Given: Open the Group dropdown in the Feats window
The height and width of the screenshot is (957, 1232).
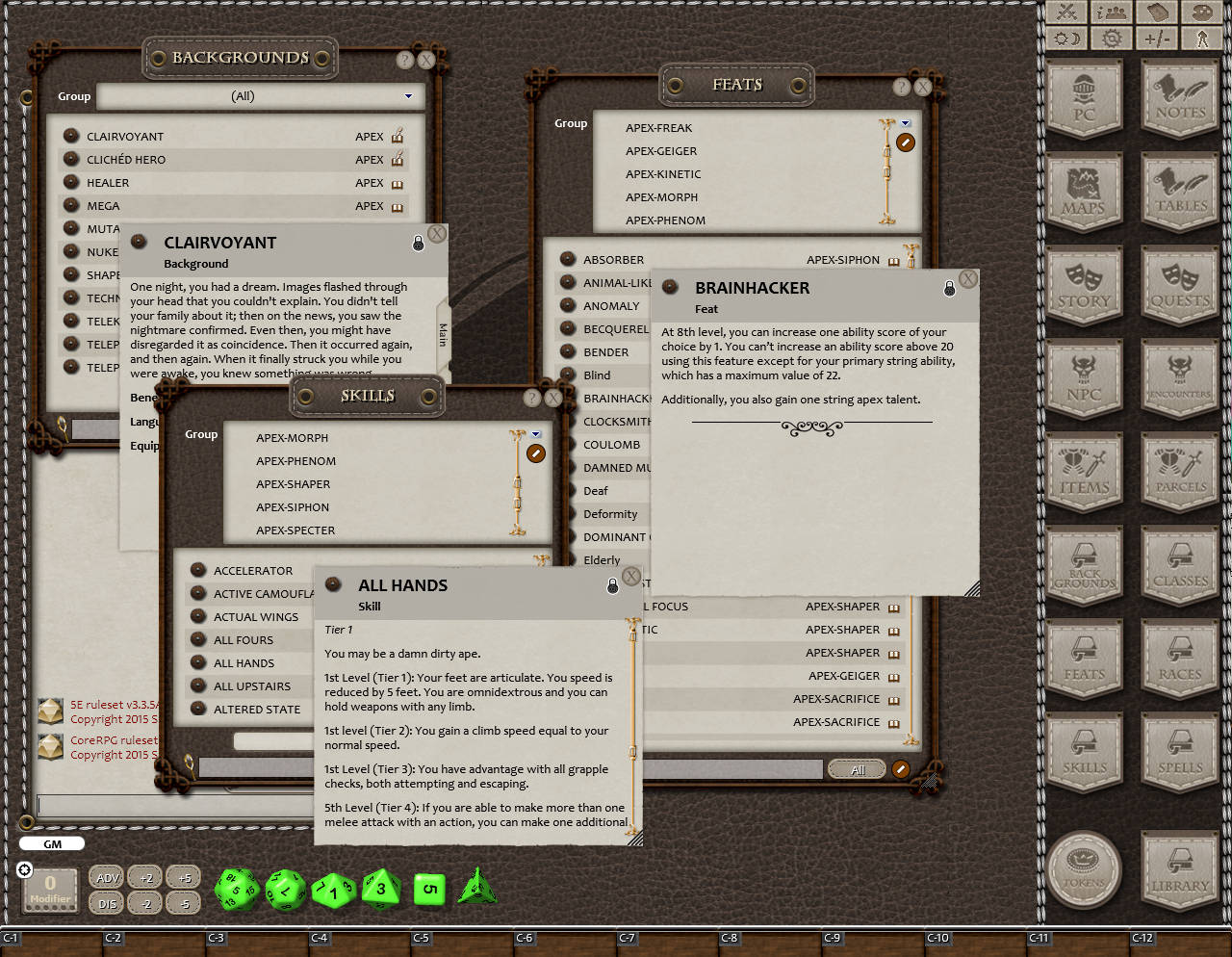Looking at the screenshot, I should click(x=903, y=123).
